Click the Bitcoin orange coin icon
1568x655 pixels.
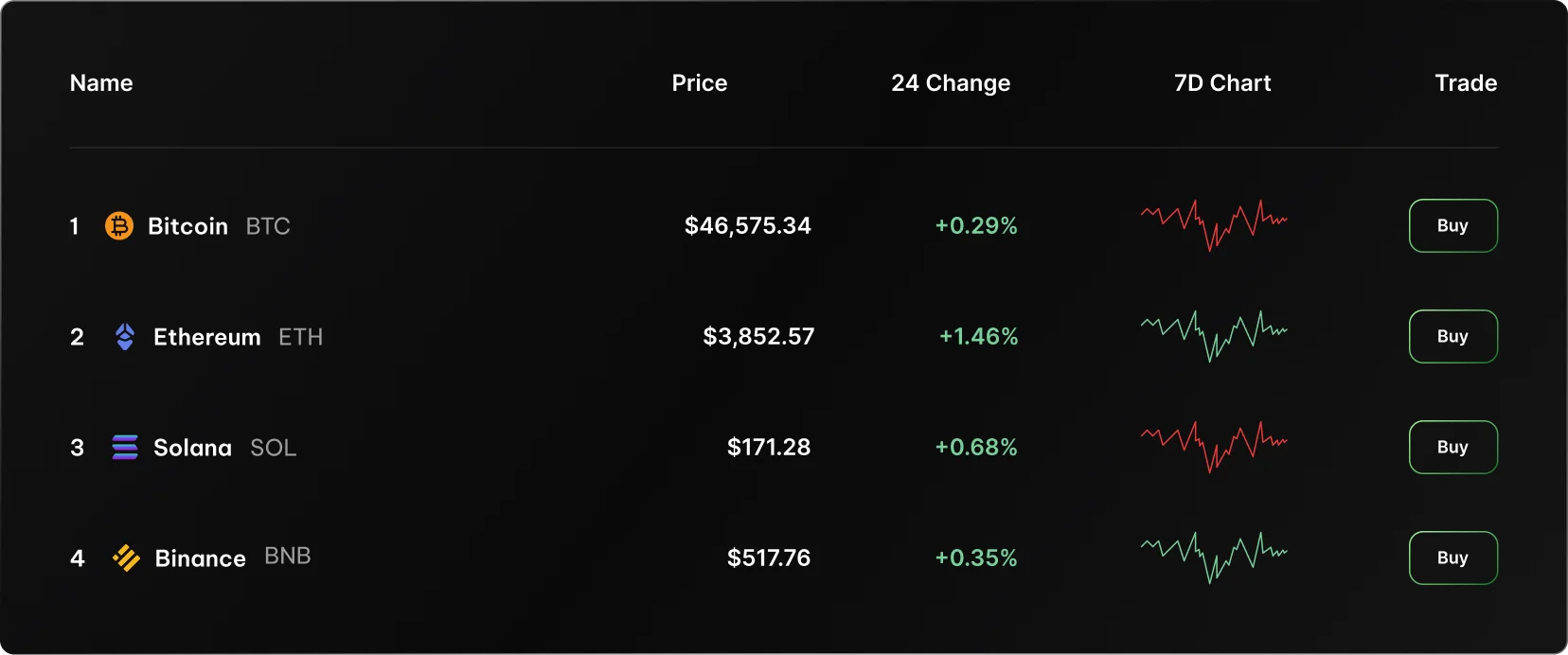click(119, 226)
